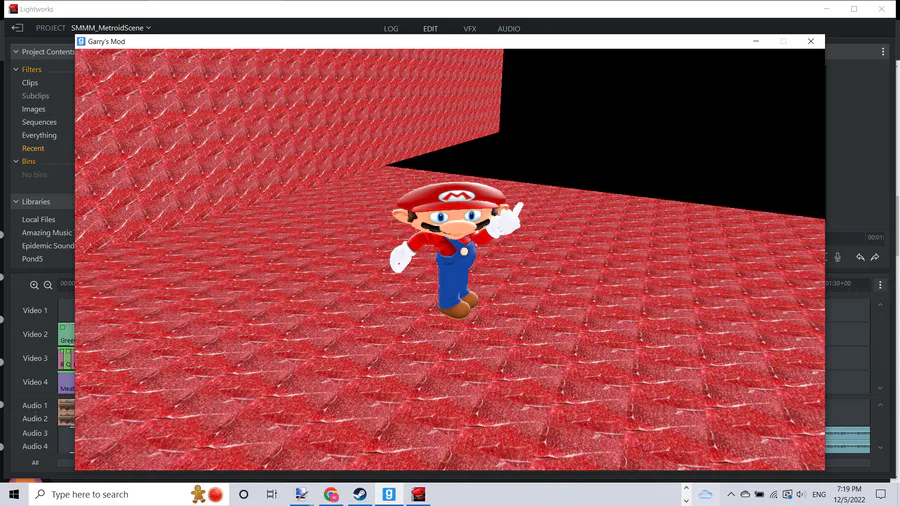Collapse the Filters section
Image resolution: width=900 pixels, height=506 pixels.
16,69
